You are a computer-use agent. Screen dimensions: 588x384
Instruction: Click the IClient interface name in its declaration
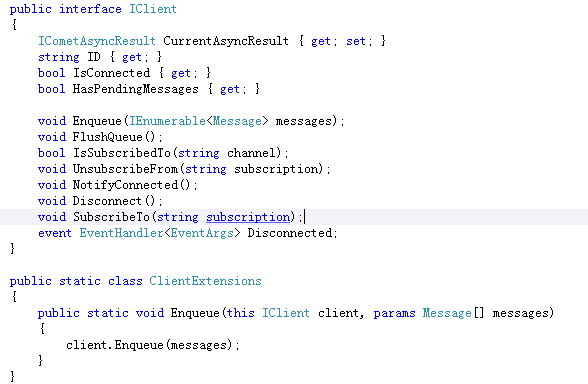(x=153, y=9)
